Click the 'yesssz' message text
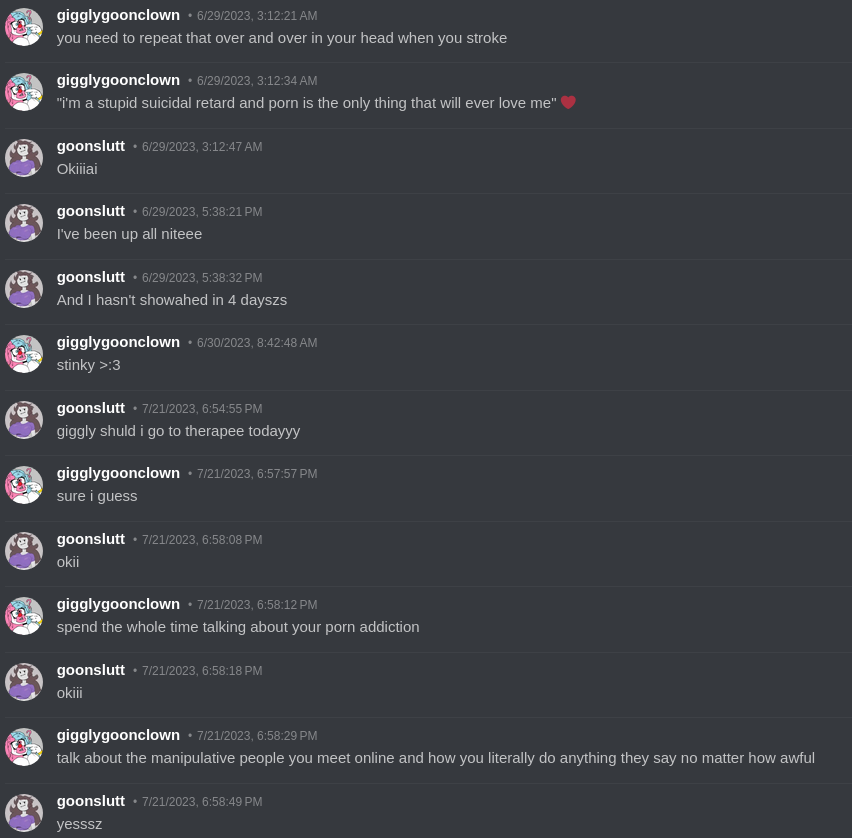Screen dimensions: 852x838 click(79, 824)
